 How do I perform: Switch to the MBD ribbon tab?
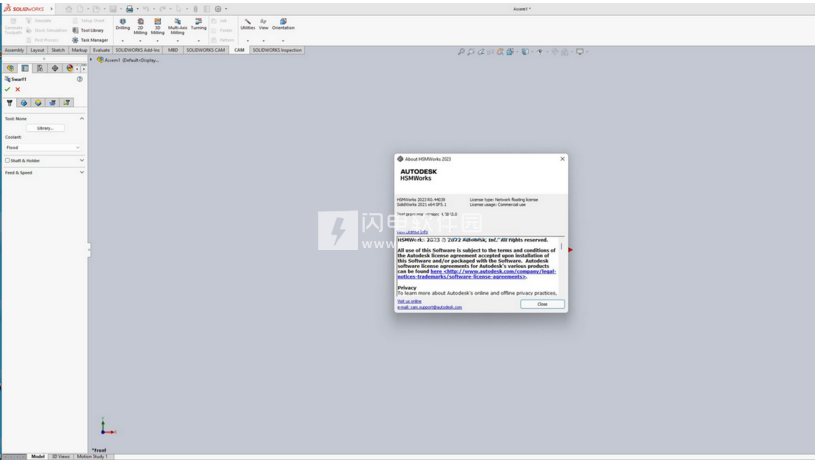coord(173,50)
